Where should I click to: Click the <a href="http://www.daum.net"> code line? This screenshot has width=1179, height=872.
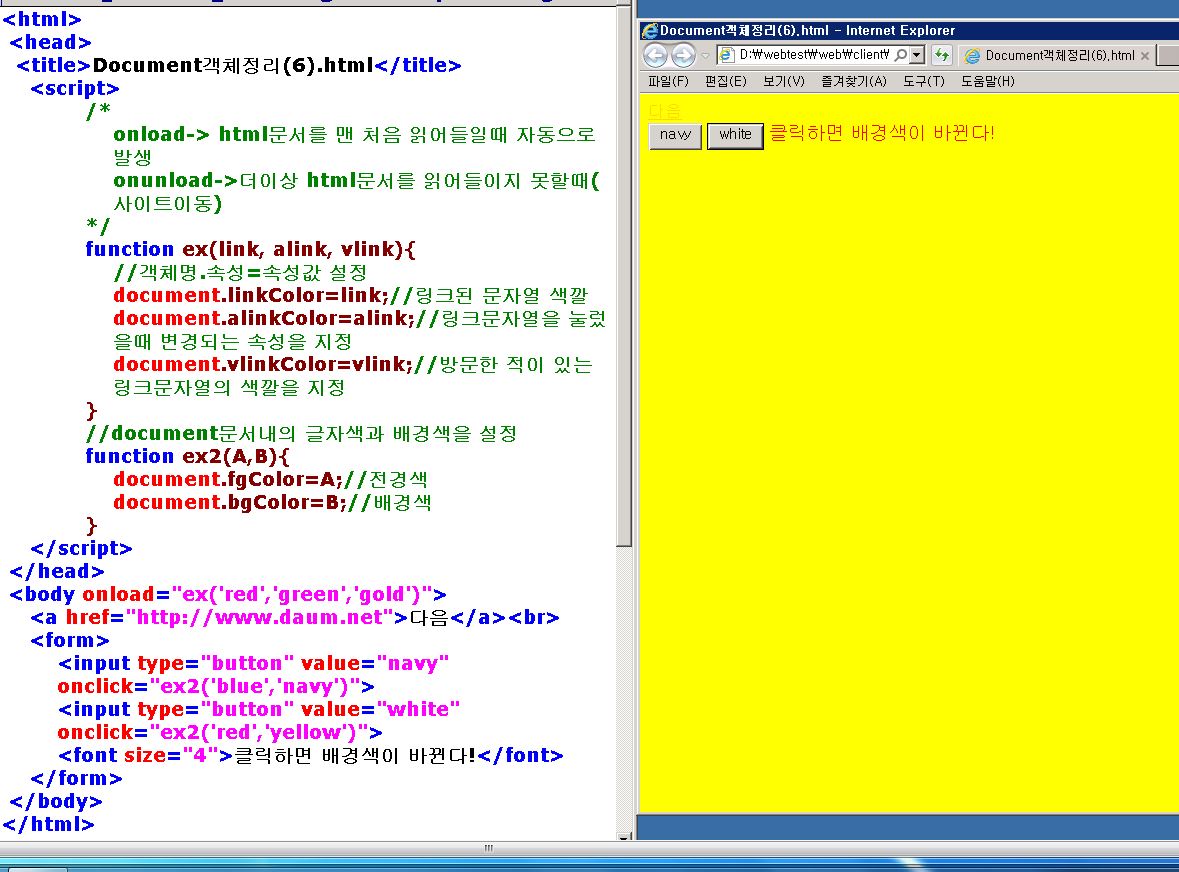tap(295, 618)
